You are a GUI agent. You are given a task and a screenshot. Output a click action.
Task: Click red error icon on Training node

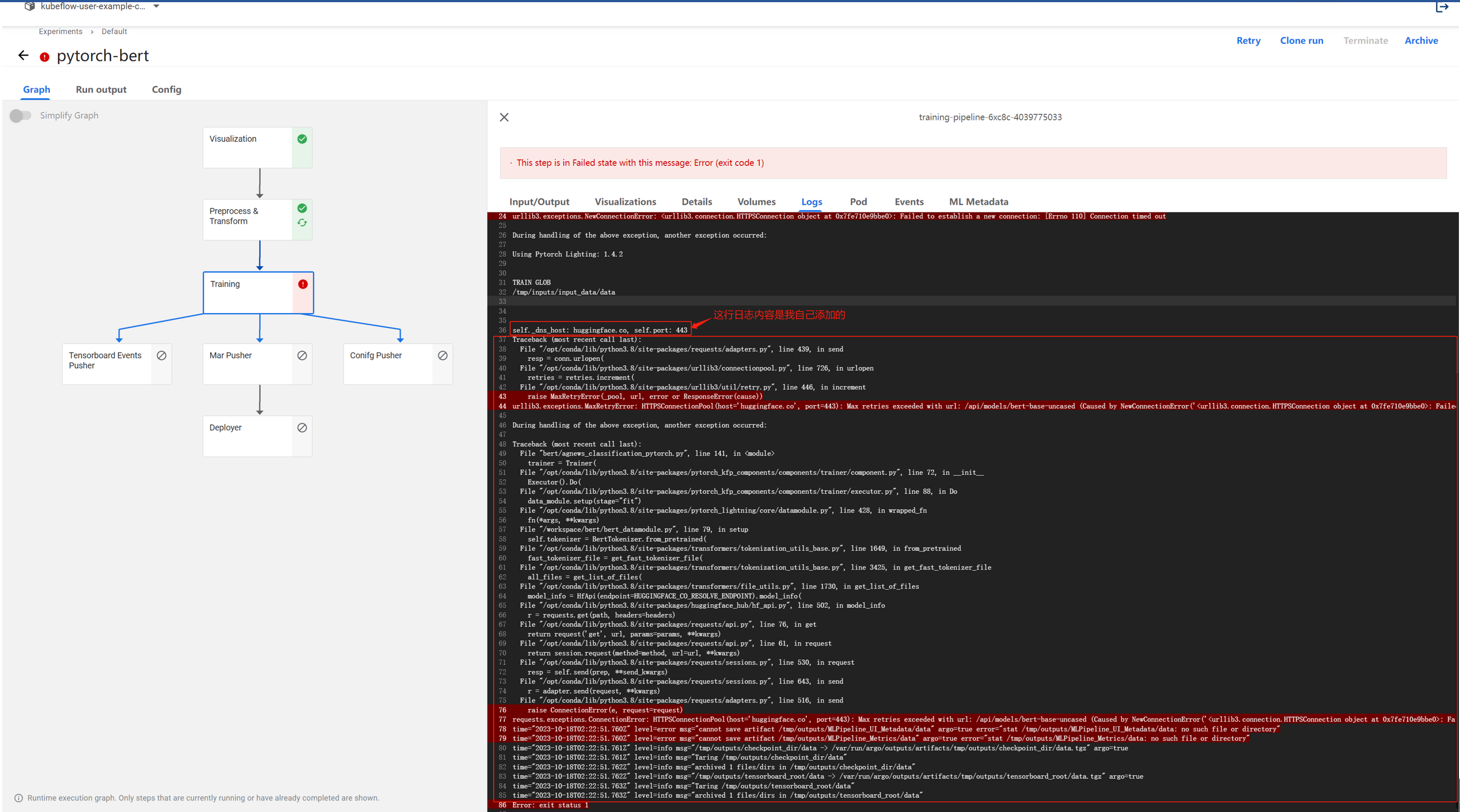302,284
